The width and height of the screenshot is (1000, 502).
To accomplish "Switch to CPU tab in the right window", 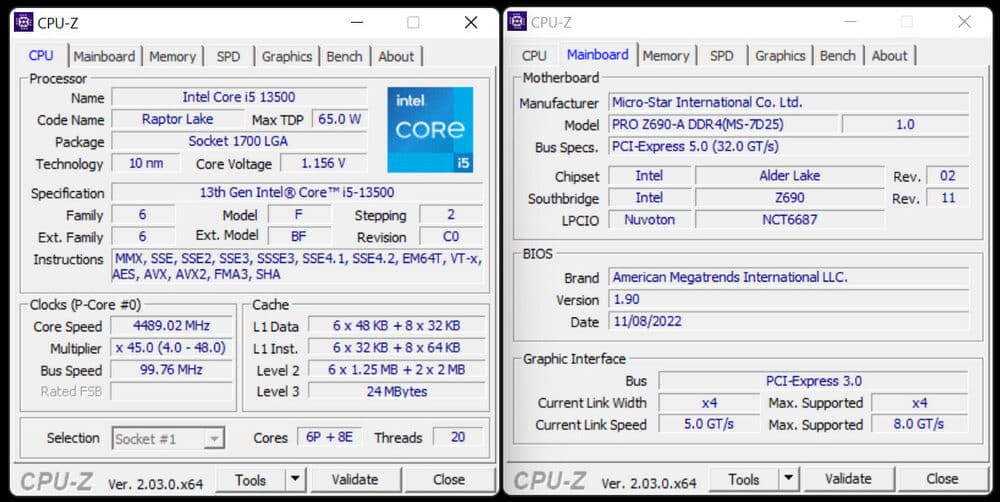I will [534, 55].
